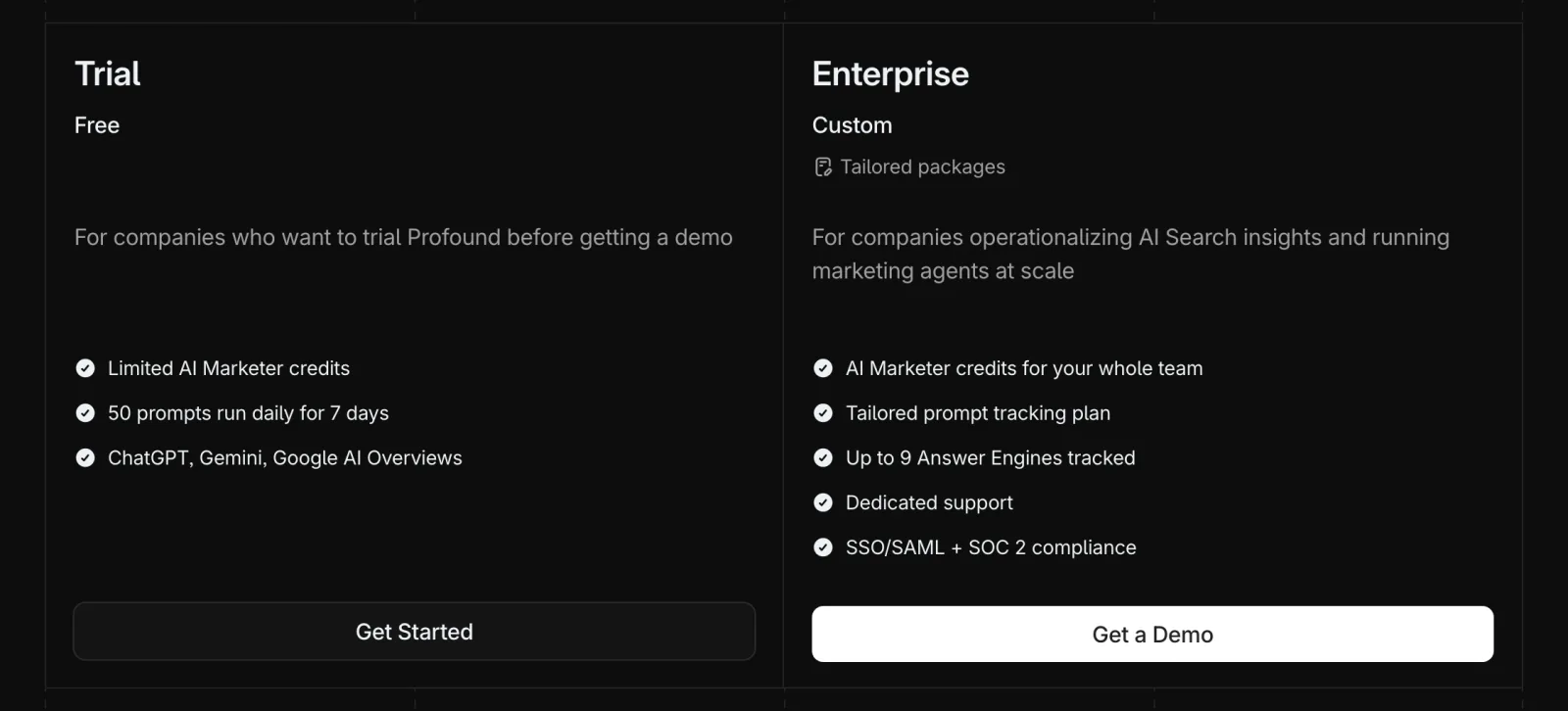The image size is (1568, 711).
Task: Click the Custom price label
Action: point(853,125)
